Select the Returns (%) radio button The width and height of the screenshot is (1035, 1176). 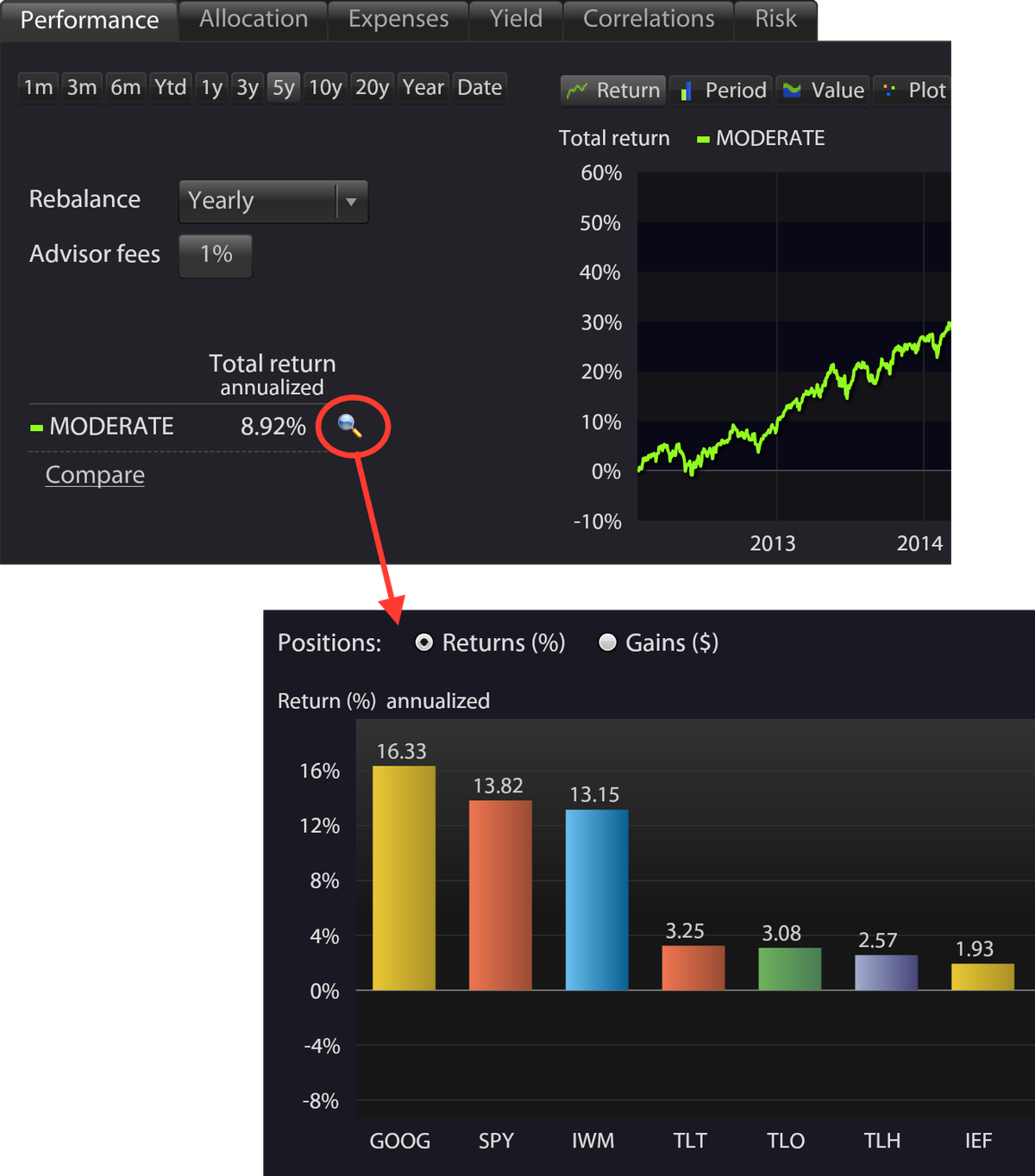click(x=423, y=642)
